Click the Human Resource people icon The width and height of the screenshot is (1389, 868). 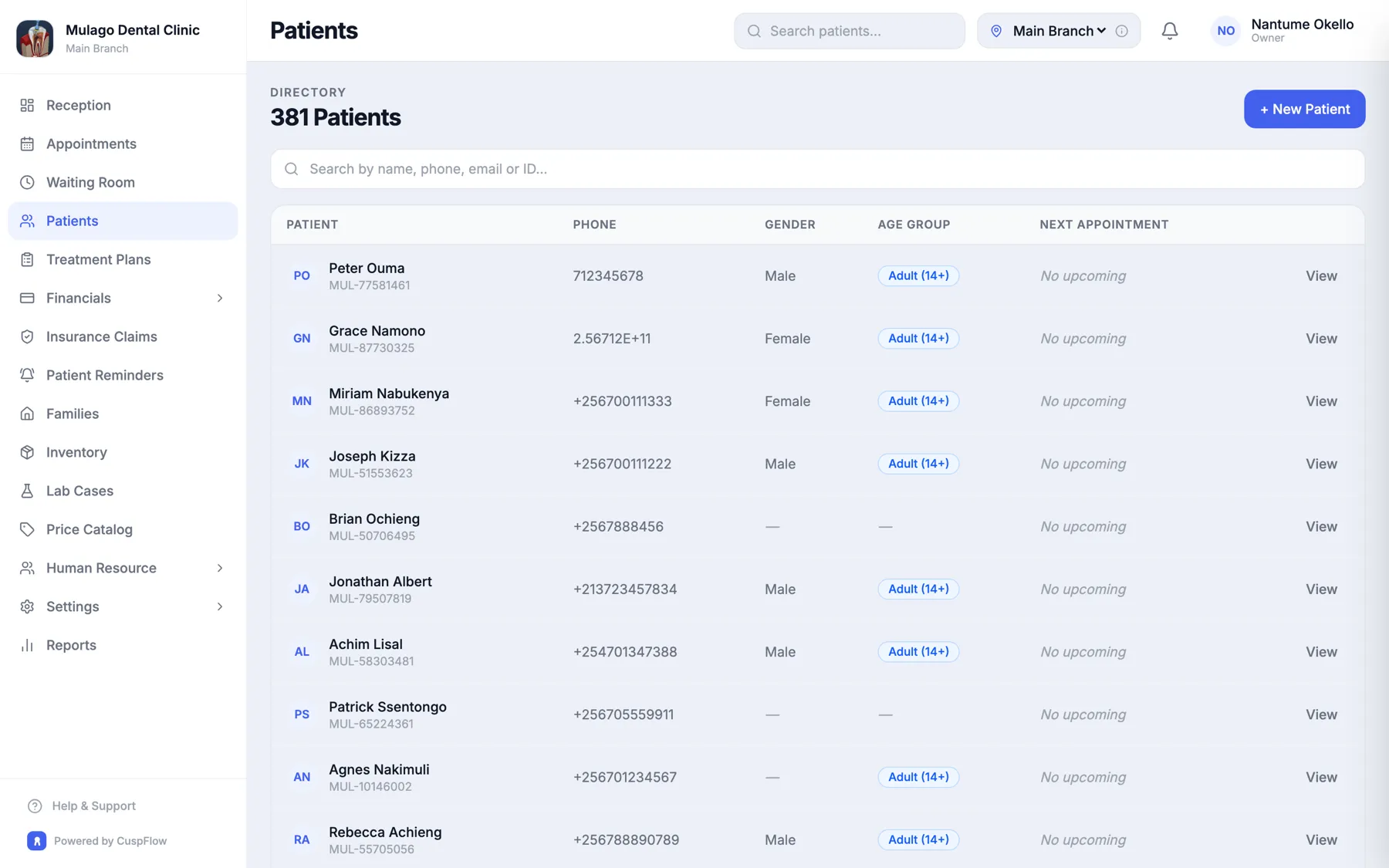pos(27,568)
